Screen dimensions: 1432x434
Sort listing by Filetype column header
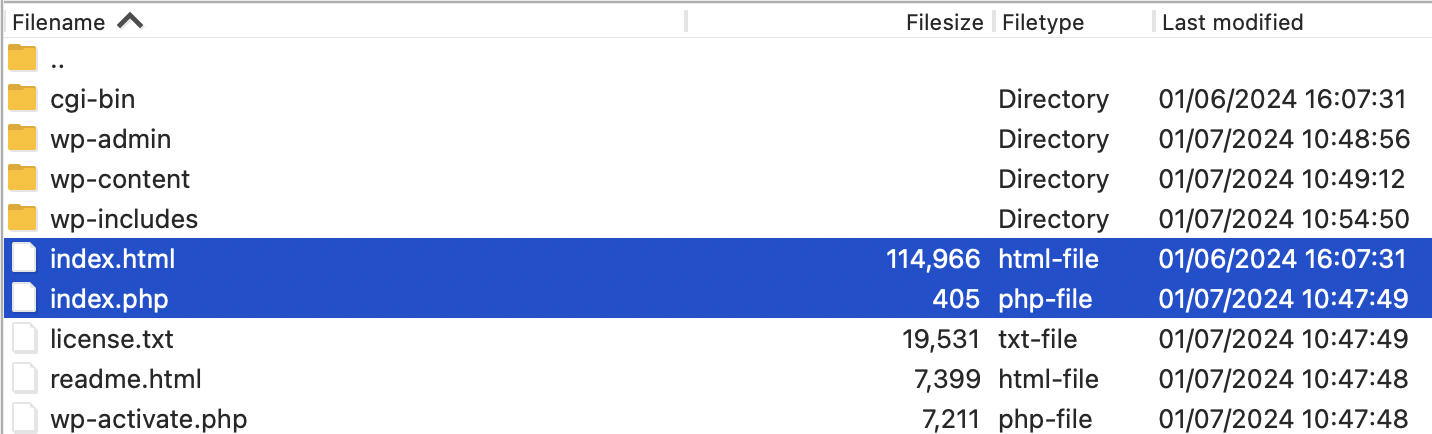(1043, 22)
